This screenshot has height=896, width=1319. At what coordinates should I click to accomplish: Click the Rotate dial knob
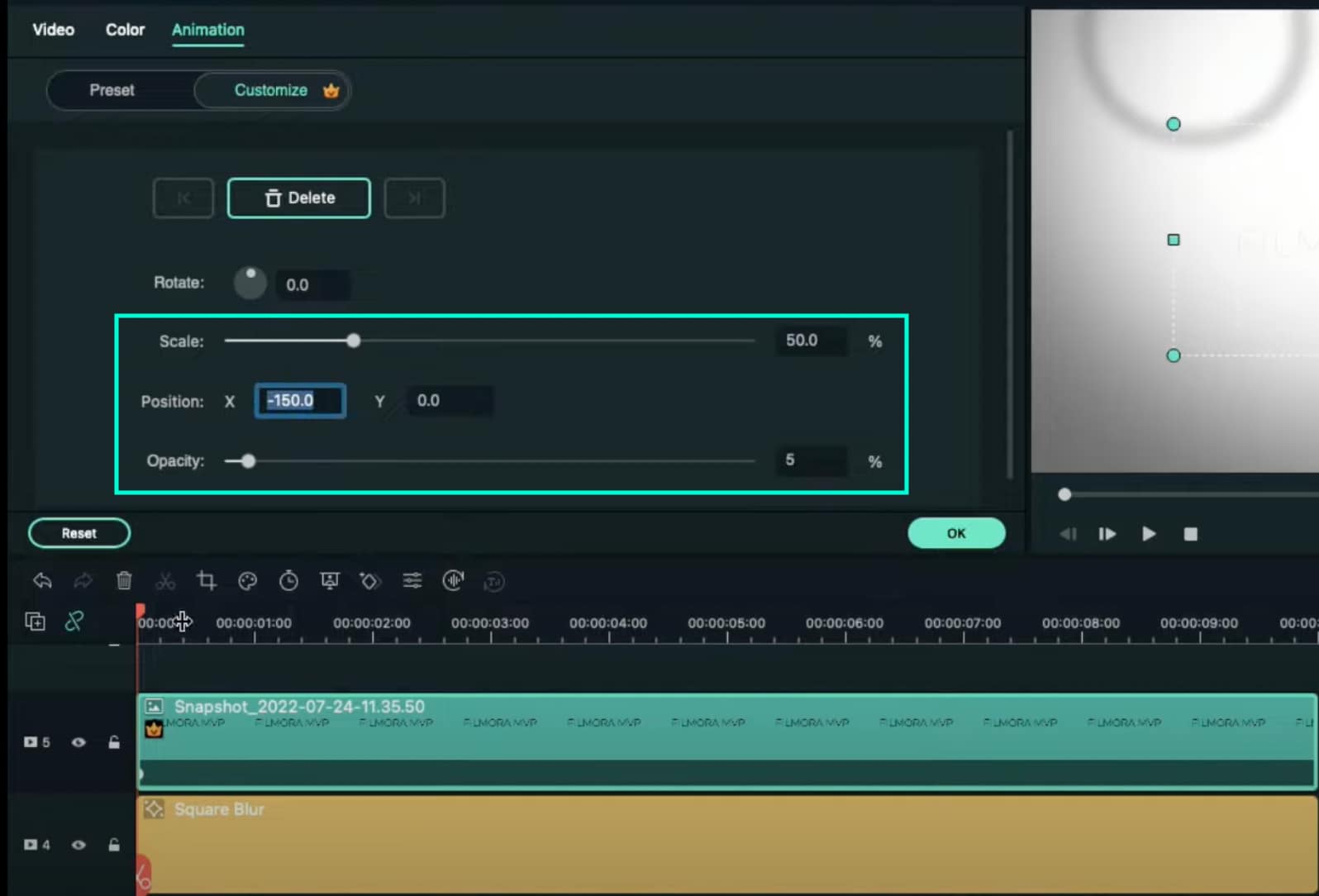click(250, 284)
